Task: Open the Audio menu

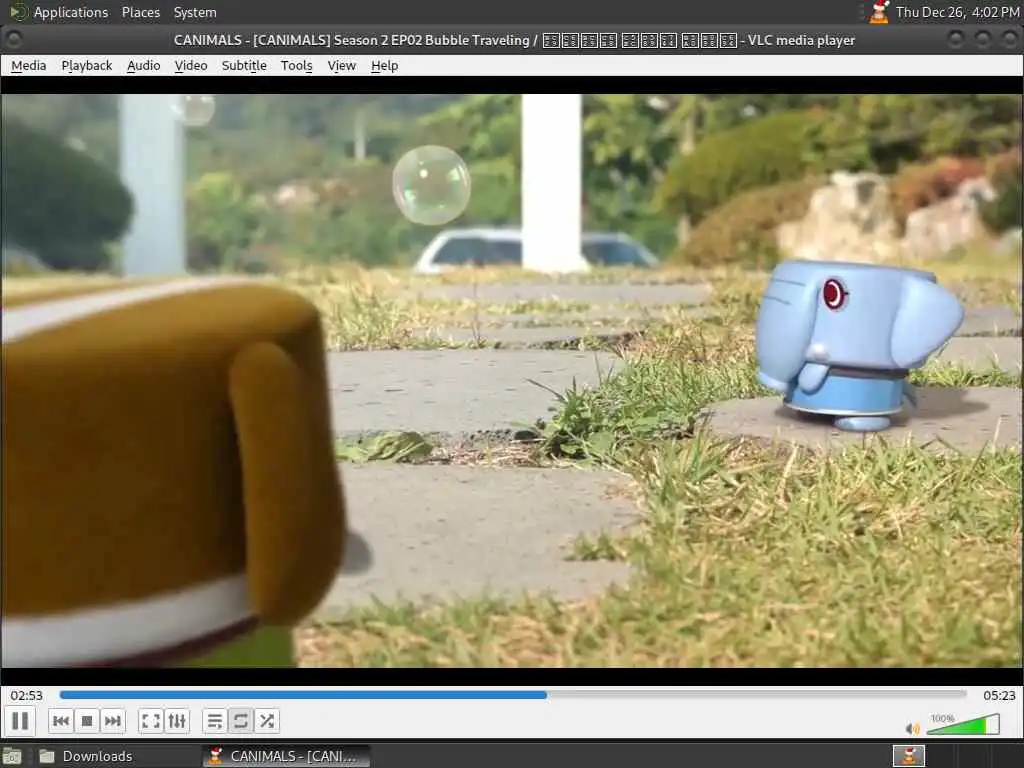Action: click(x=144, y=65)
